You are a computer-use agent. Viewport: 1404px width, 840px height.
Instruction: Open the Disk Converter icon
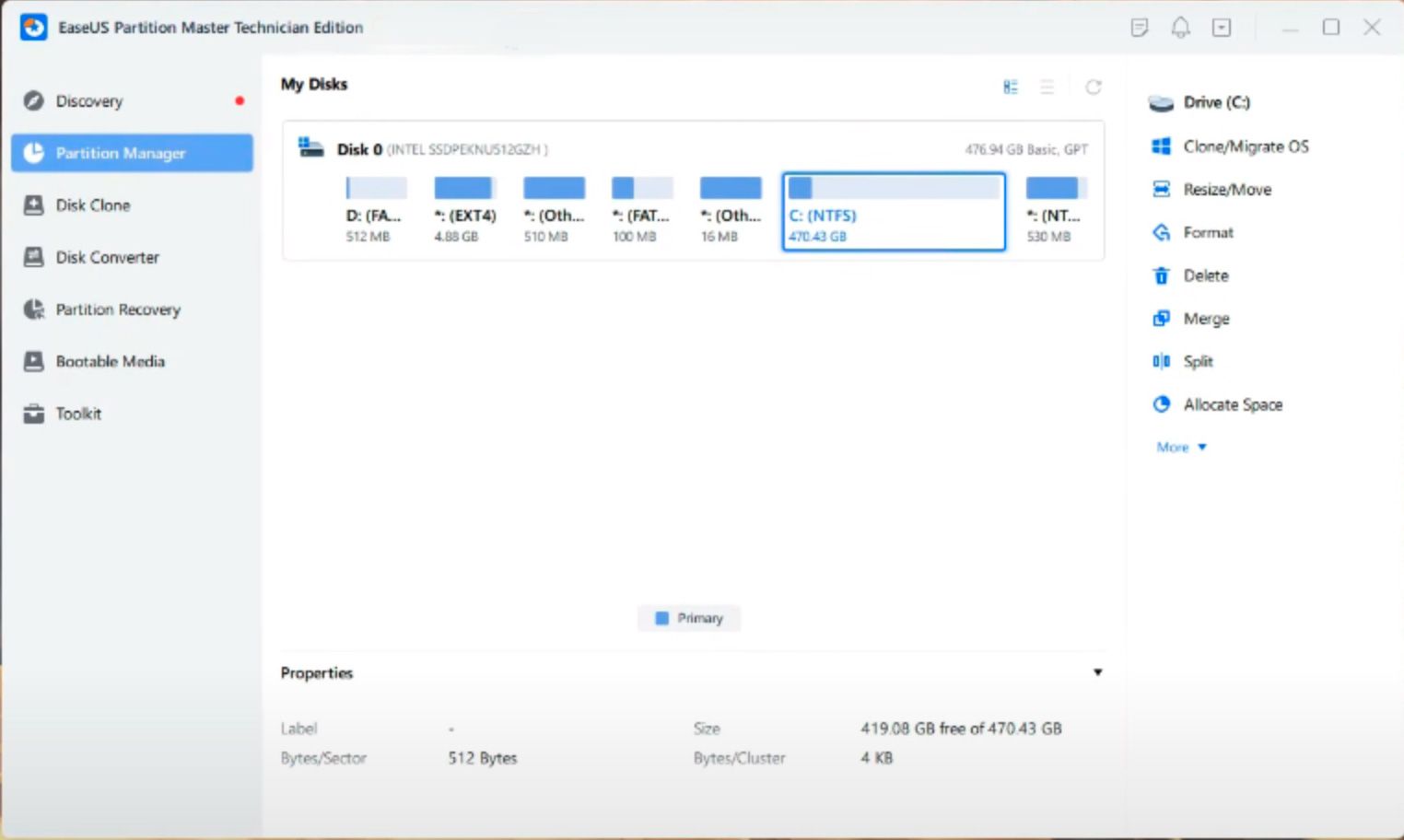[34, 257]
